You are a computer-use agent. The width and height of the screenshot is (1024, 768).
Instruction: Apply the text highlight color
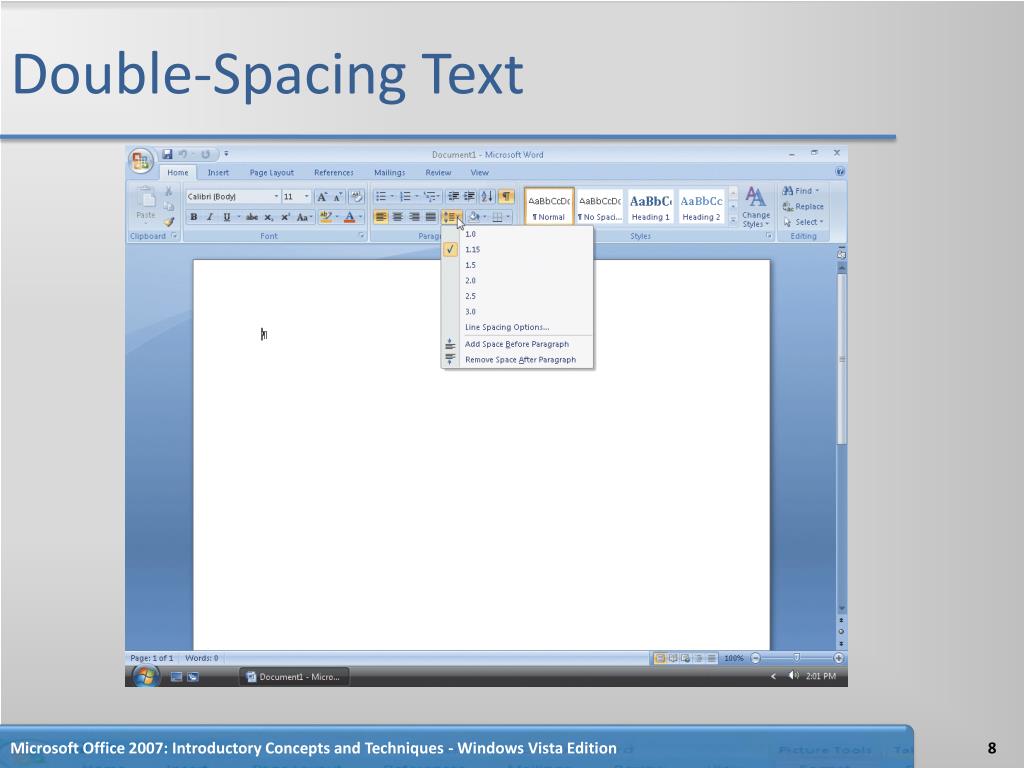tap(326, 217)
